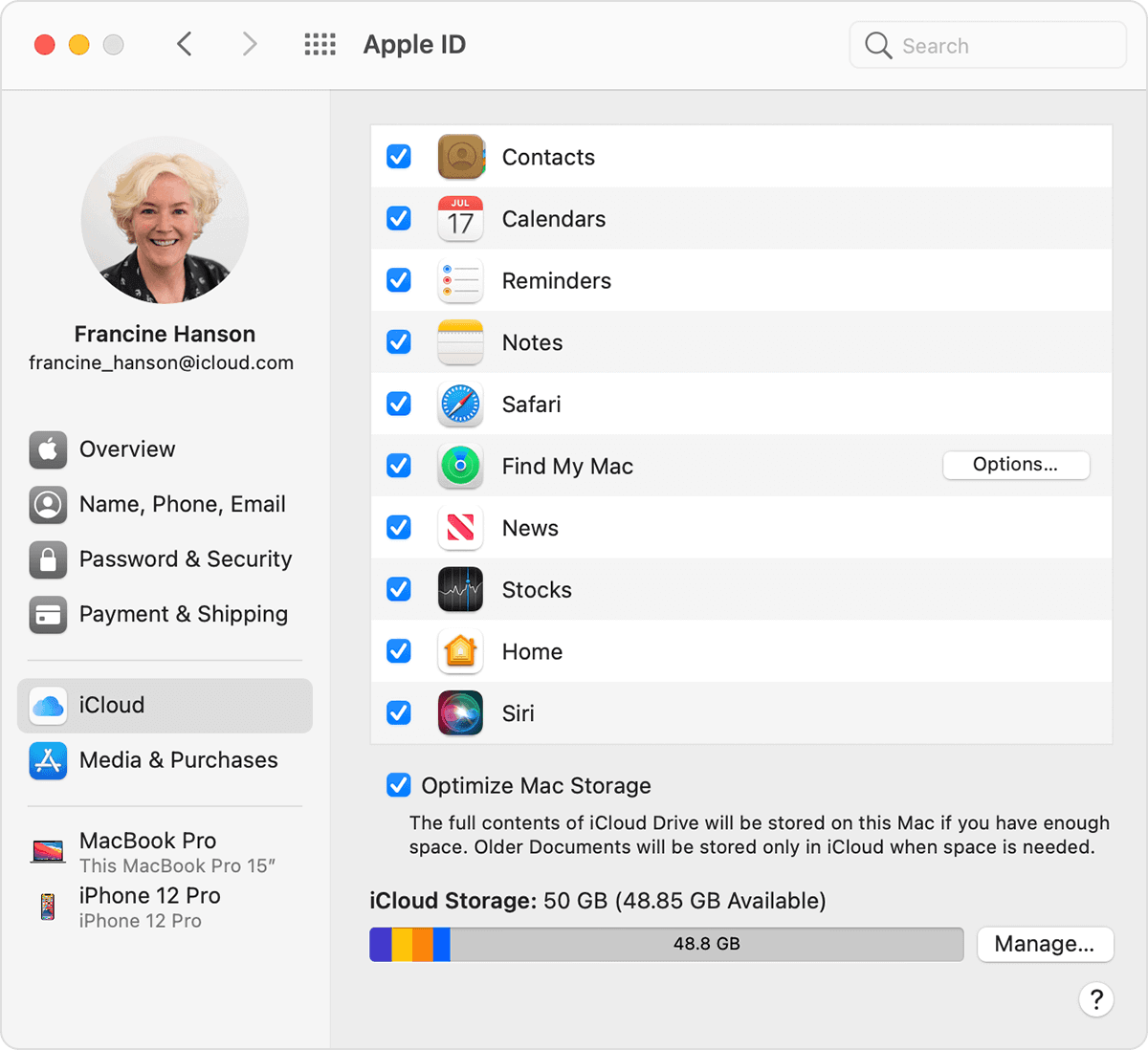Click the Find My Mac radar icon
The image size is (1148, 1050).
[460, 467]
